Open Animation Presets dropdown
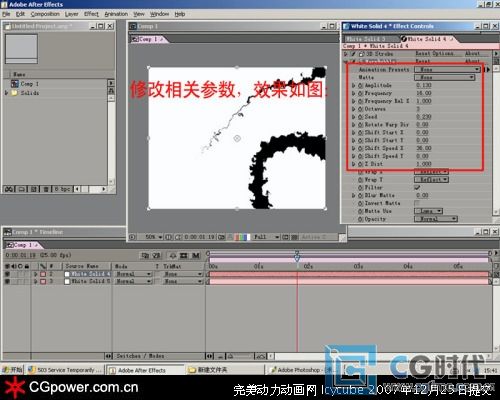This screenshot has height=400, width=500. coord(447,69)
